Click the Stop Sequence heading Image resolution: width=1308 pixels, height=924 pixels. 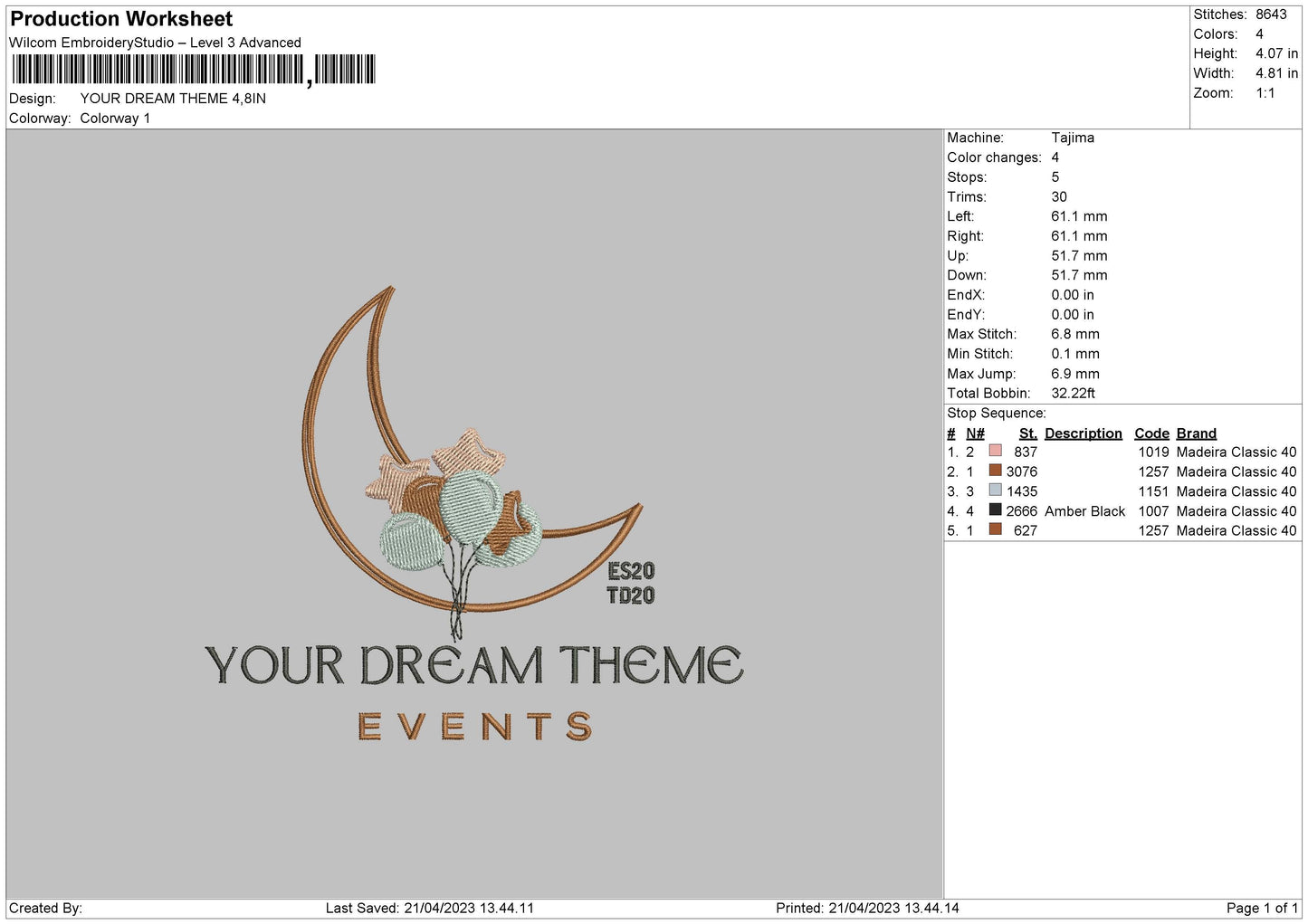coord(996,413)
